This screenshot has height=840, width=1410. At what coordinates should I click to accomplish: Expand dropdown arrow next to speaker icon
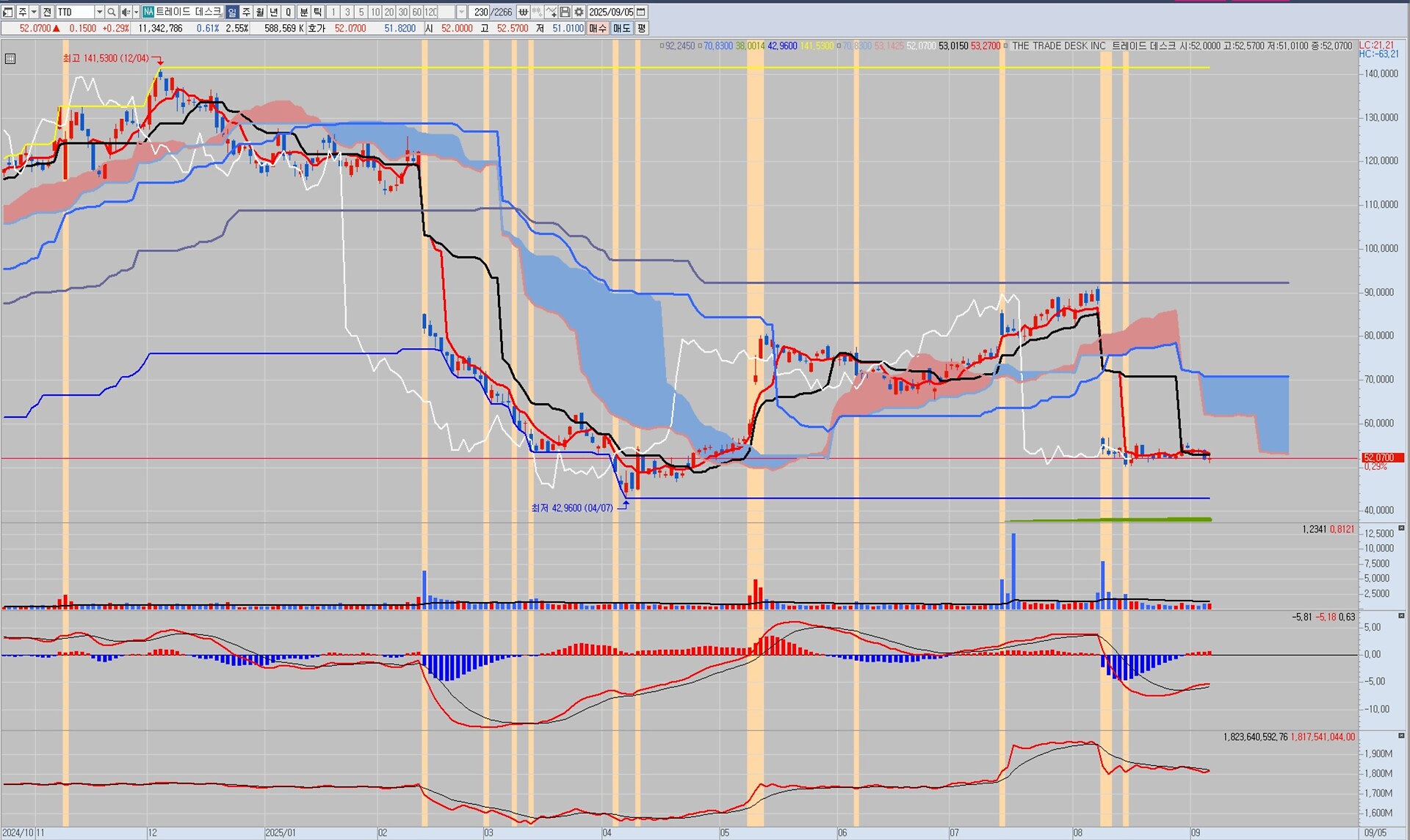[x=136, y=12]
